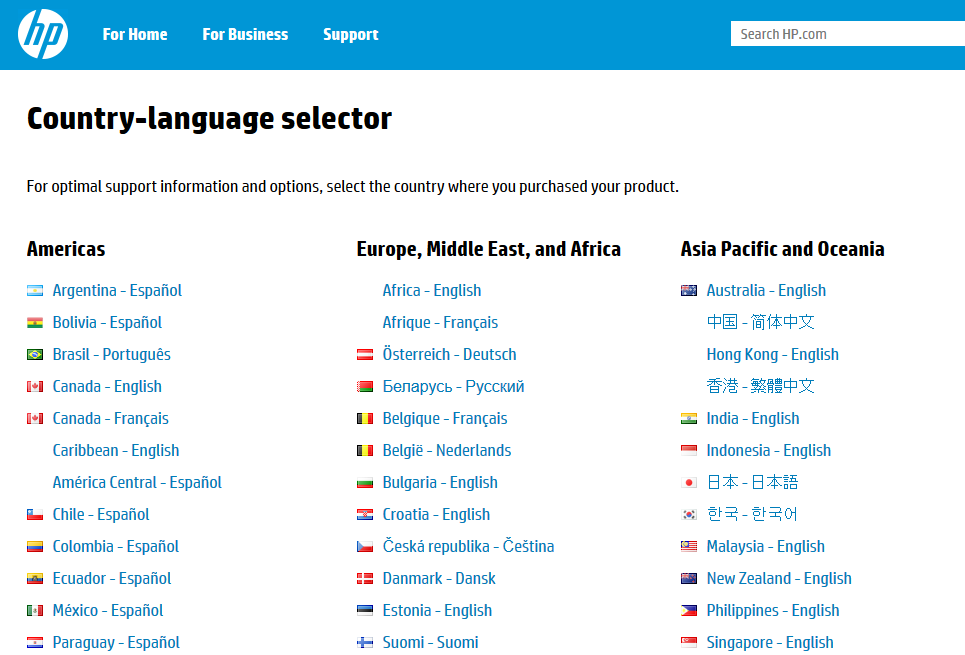The image size is (965, 655).
Task: Choose Беларусь - Русский link
Action: click(453, 387)
